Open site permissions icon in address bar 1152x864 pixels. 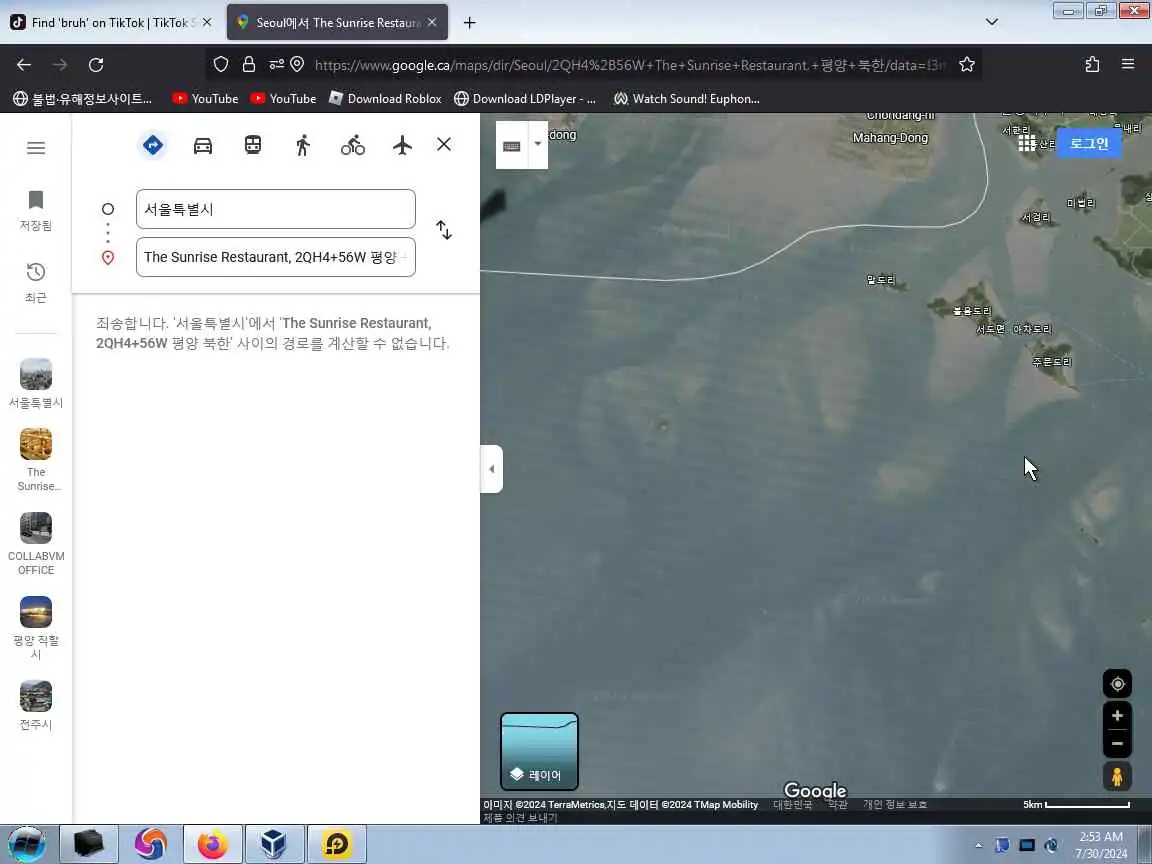276,65
